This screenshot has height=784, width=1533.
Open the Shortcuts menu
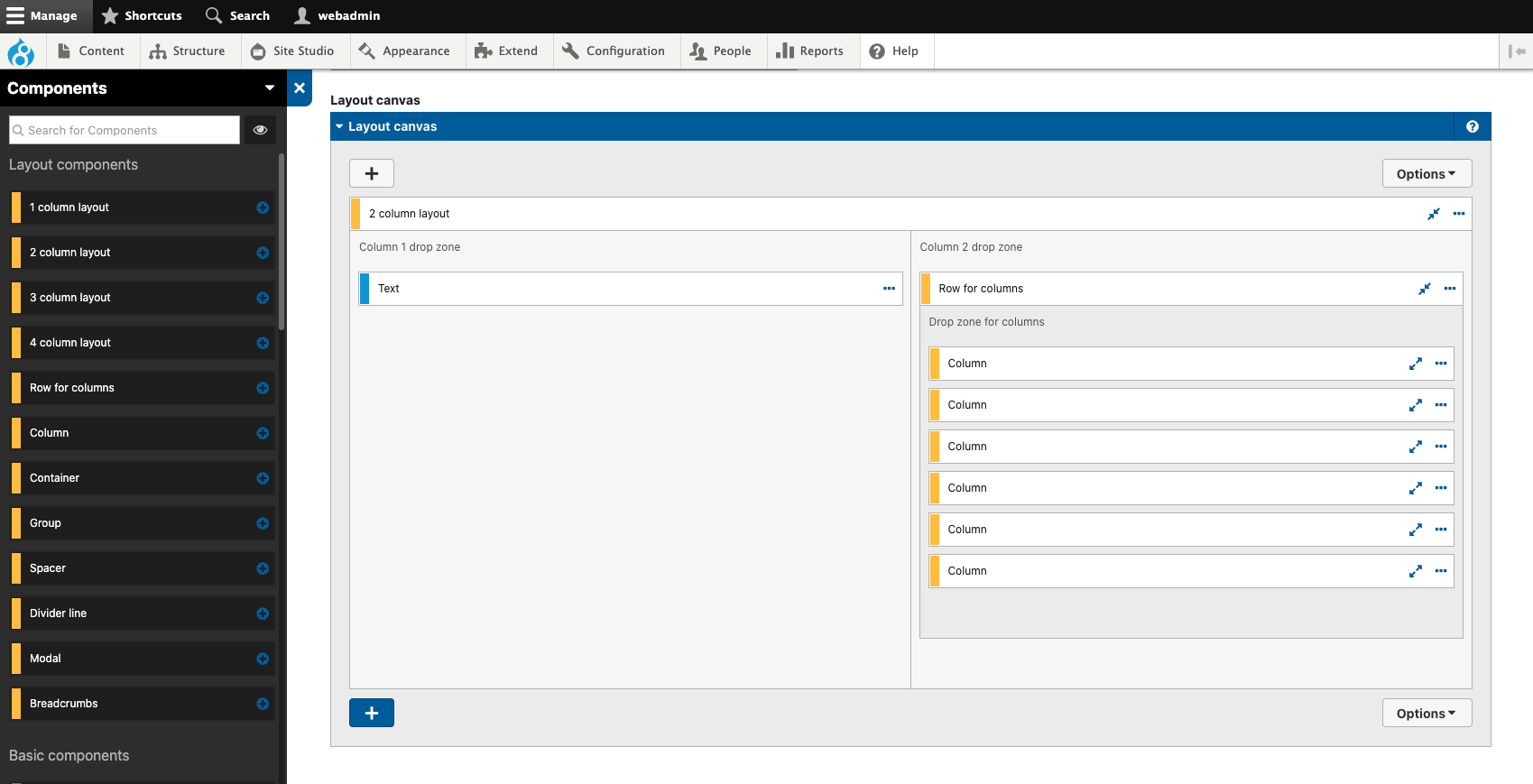click(x=142, y=16)
